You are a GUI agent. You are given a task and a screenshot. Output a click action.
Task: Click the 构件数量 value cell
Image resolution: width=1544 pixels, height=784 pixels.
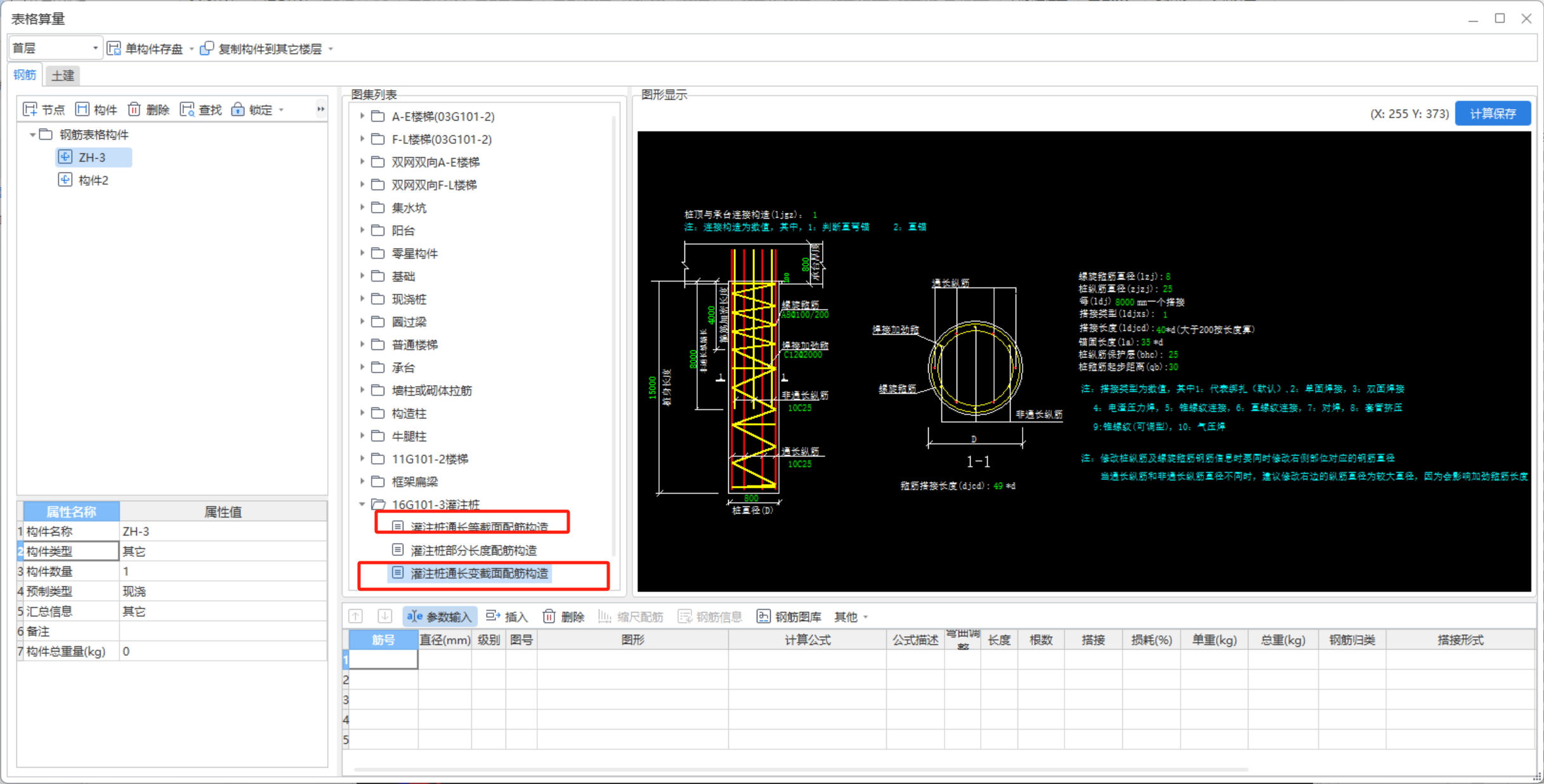click(x=223, y=572)
